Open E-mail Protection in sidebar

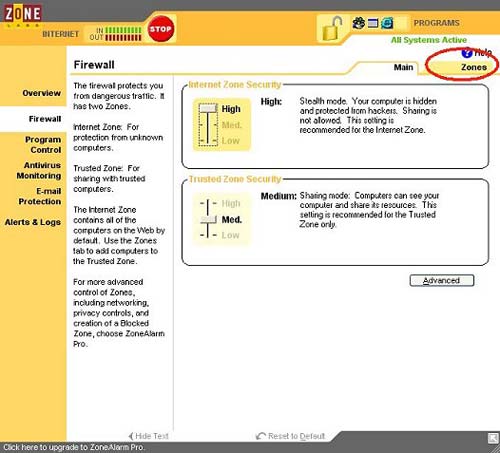coord(40,196)
